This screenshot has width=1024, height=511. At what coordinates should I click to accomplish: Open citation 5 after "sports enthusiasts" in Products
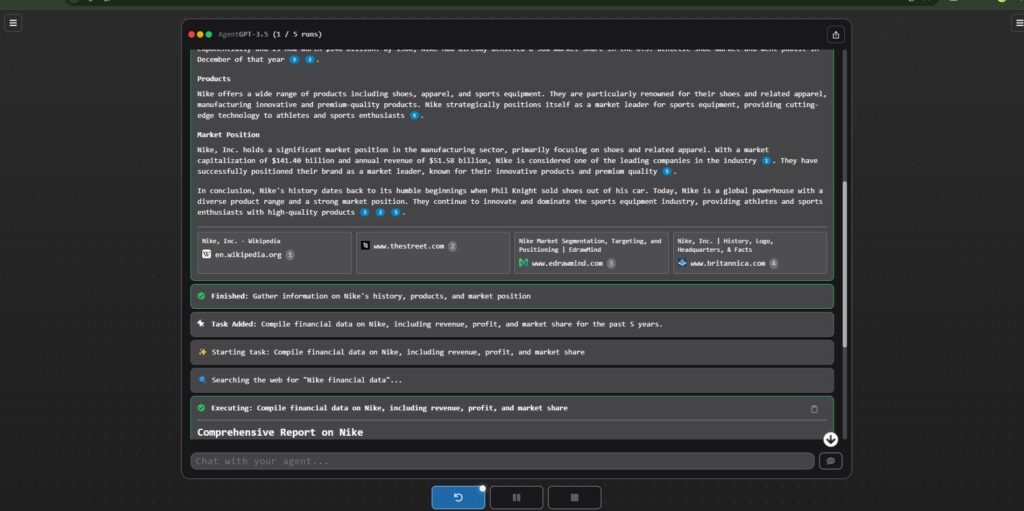[x=414, y=116]
